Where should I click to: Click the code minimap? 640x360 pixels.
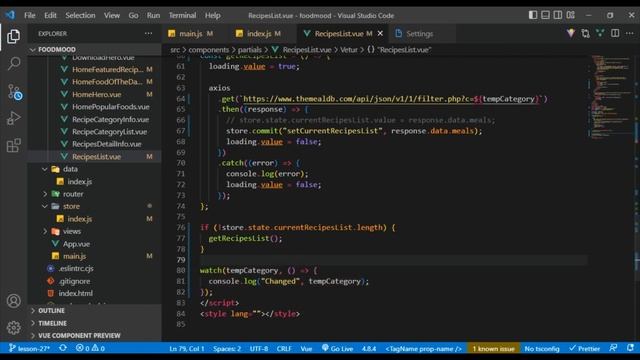pyautogui.click(x=610, y=96)
